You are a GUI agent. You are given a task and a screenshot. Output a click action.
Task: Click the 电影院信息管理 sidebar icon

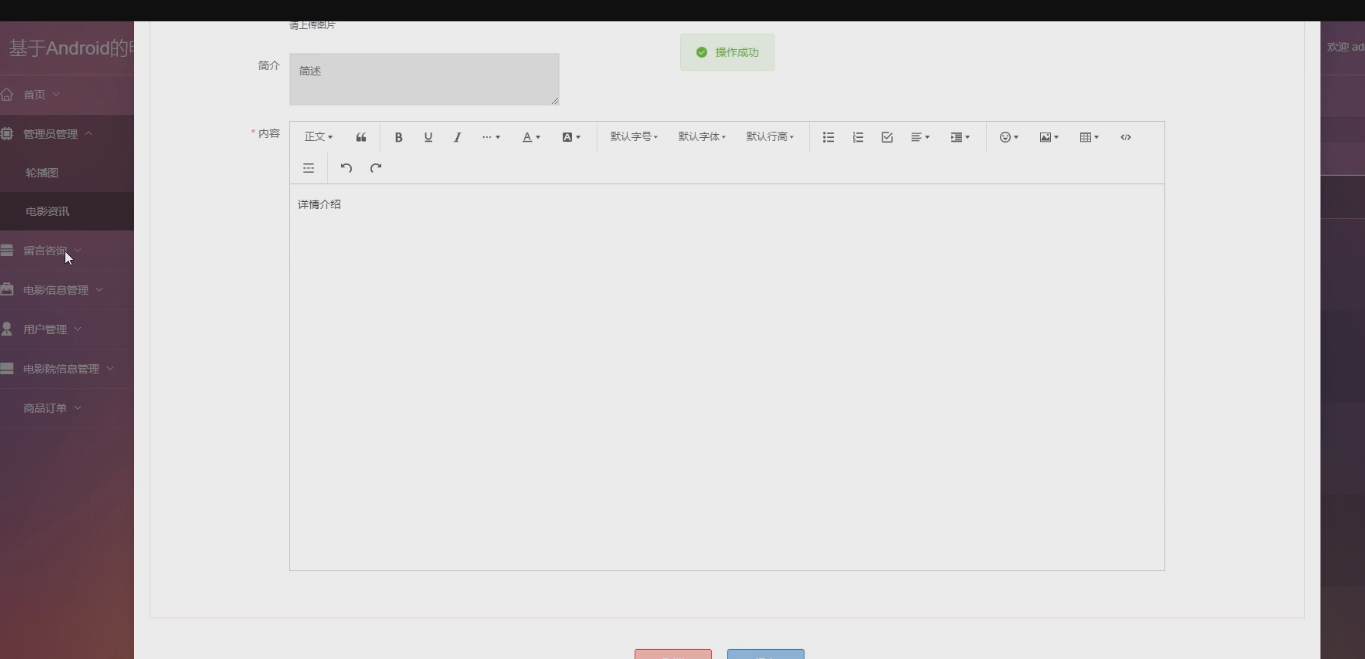(7, 369)
